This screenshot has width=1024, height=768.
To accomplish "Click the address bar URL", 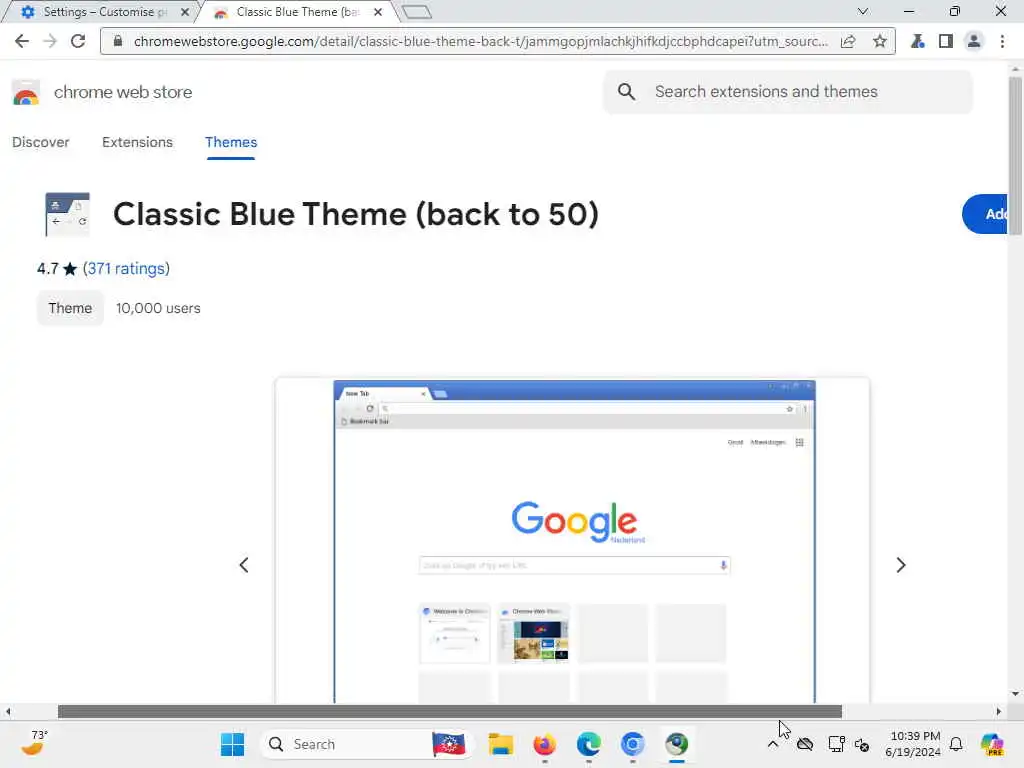I will point(481,41).
